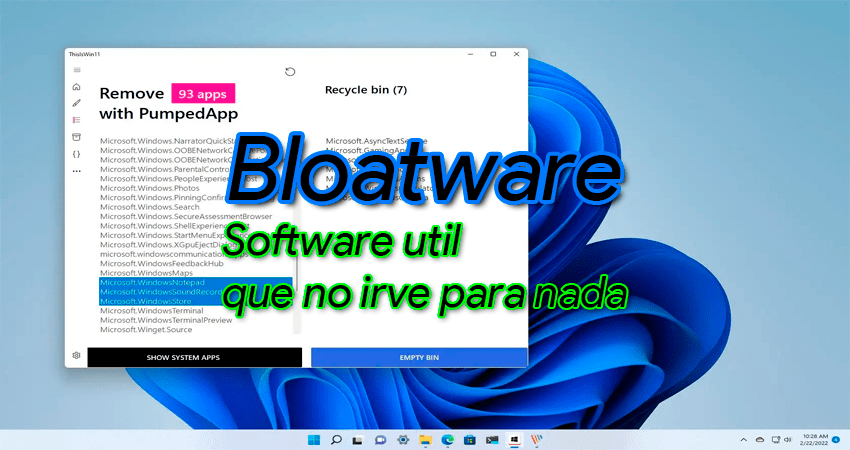850x450 pixels.
Task: Open the curly braces extensions icon
Action: [77, 154]
